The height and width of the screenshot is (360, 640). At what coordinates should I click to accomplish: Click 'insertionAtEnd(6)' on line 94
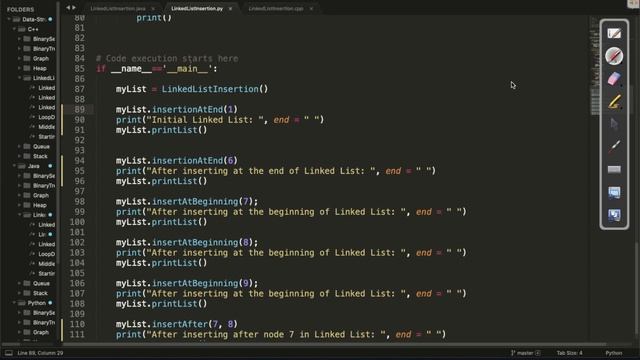(x=194, y=160)
